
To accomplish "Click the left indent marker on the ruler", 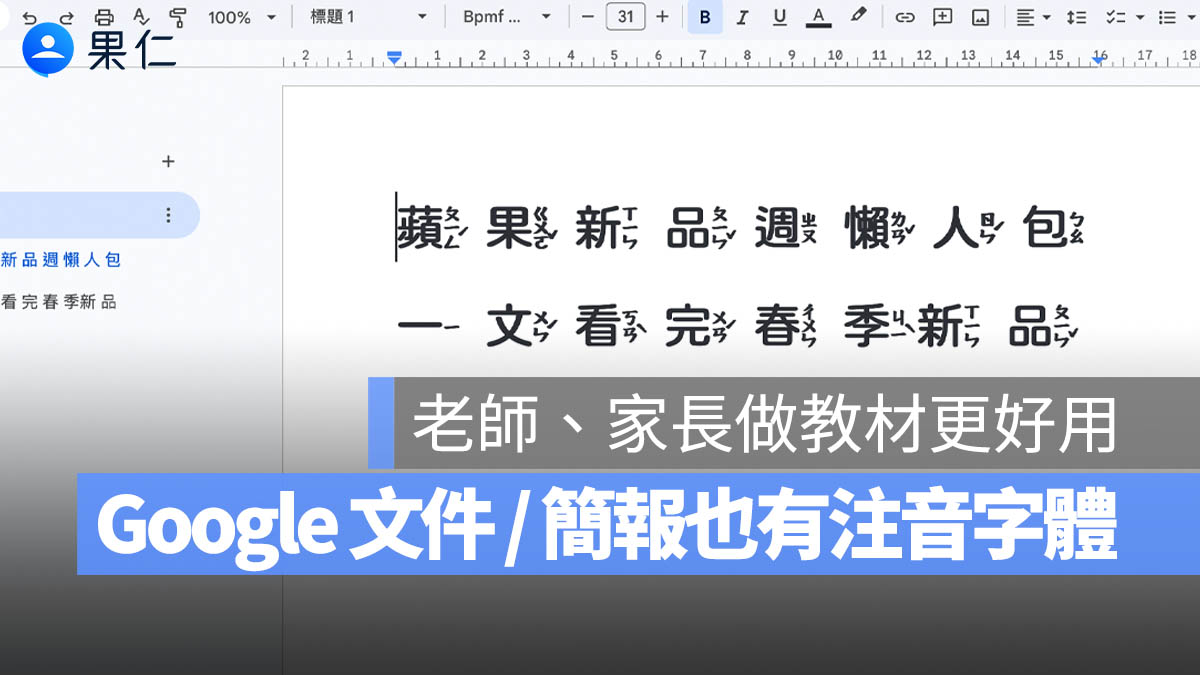I will pos(394,59).
